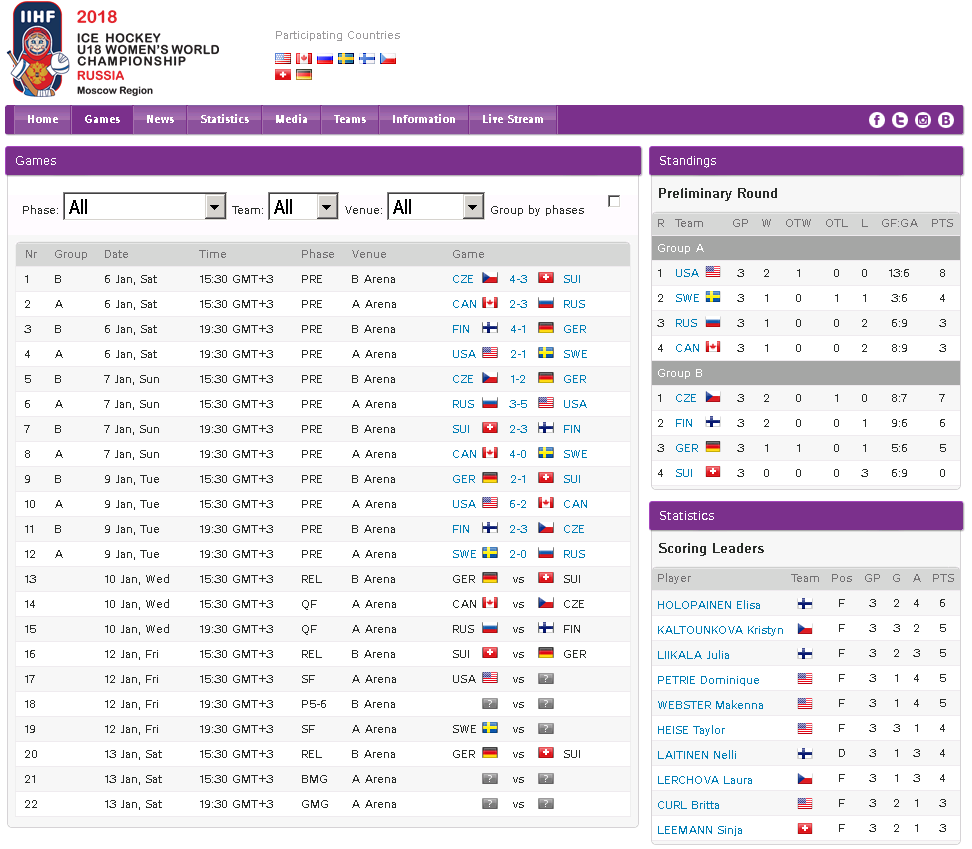Click the Germany flag under Participating Countries
Screen dimensions: 972x849
(304, 75)
